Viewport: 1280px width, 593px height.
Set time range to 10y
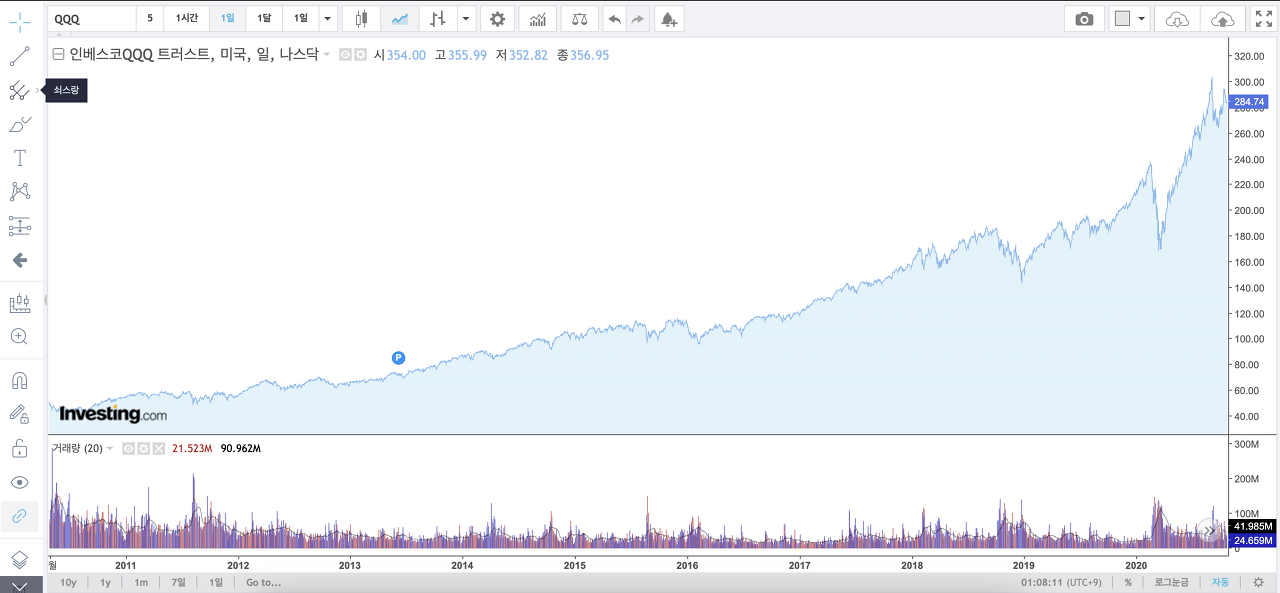coord(68,582)
